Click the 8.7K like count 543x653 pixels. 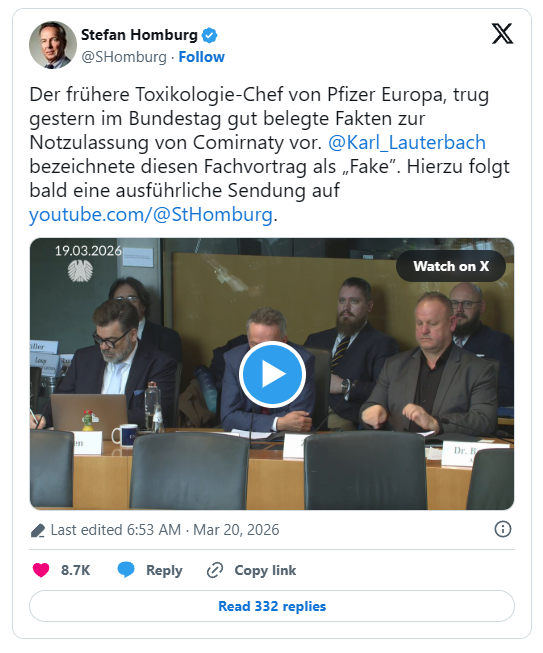point(75,570)
